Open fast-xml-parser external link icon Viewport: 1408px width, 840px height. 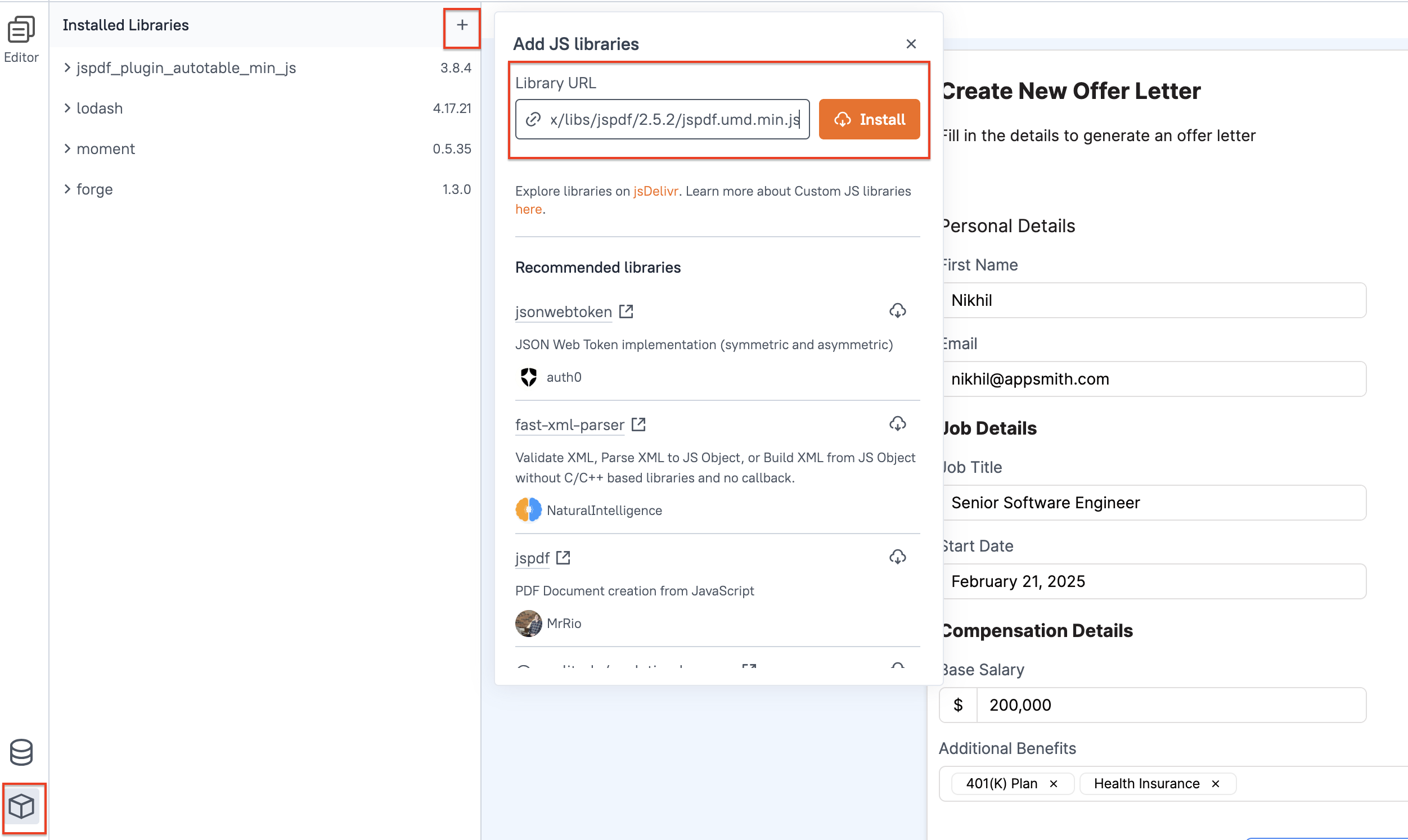coord(638,424)
